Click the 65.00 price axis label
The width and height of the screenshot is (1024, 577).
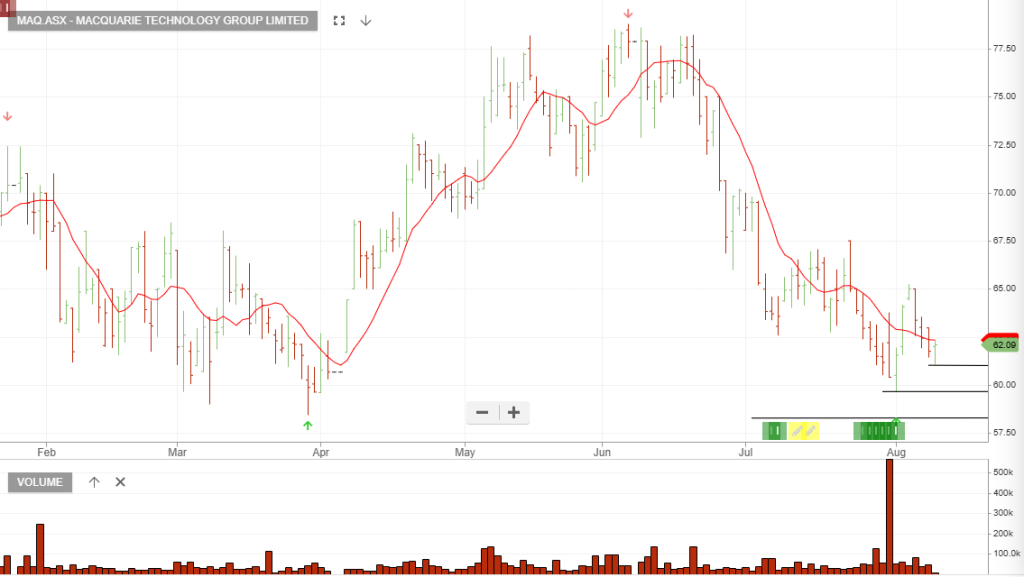point(1004,288)
